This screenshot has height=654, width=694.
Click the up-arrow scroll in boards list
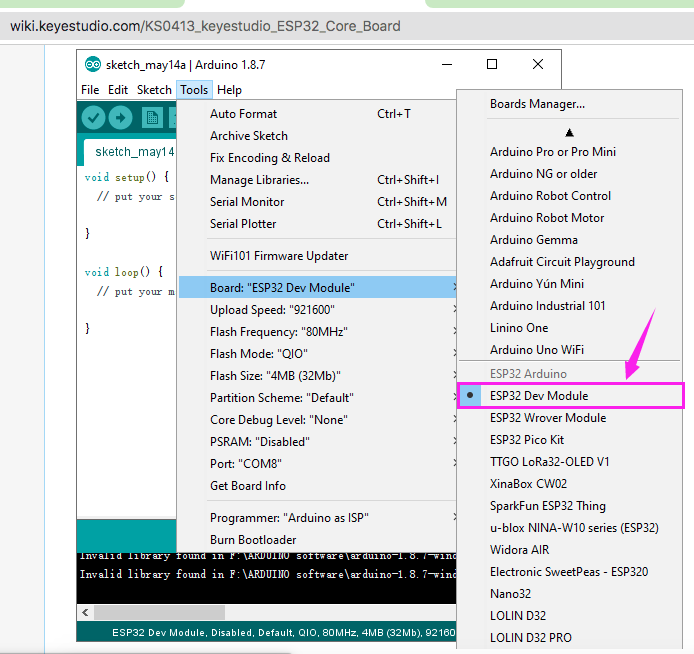(x=570, y=132)
